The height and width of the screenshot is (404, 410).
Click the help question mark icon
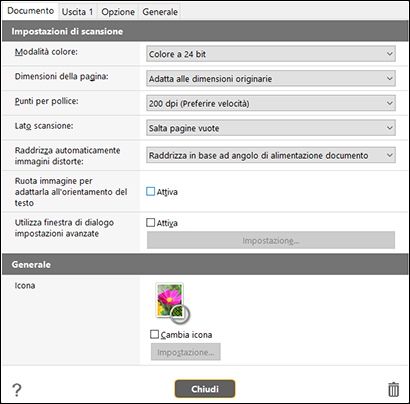16,389
